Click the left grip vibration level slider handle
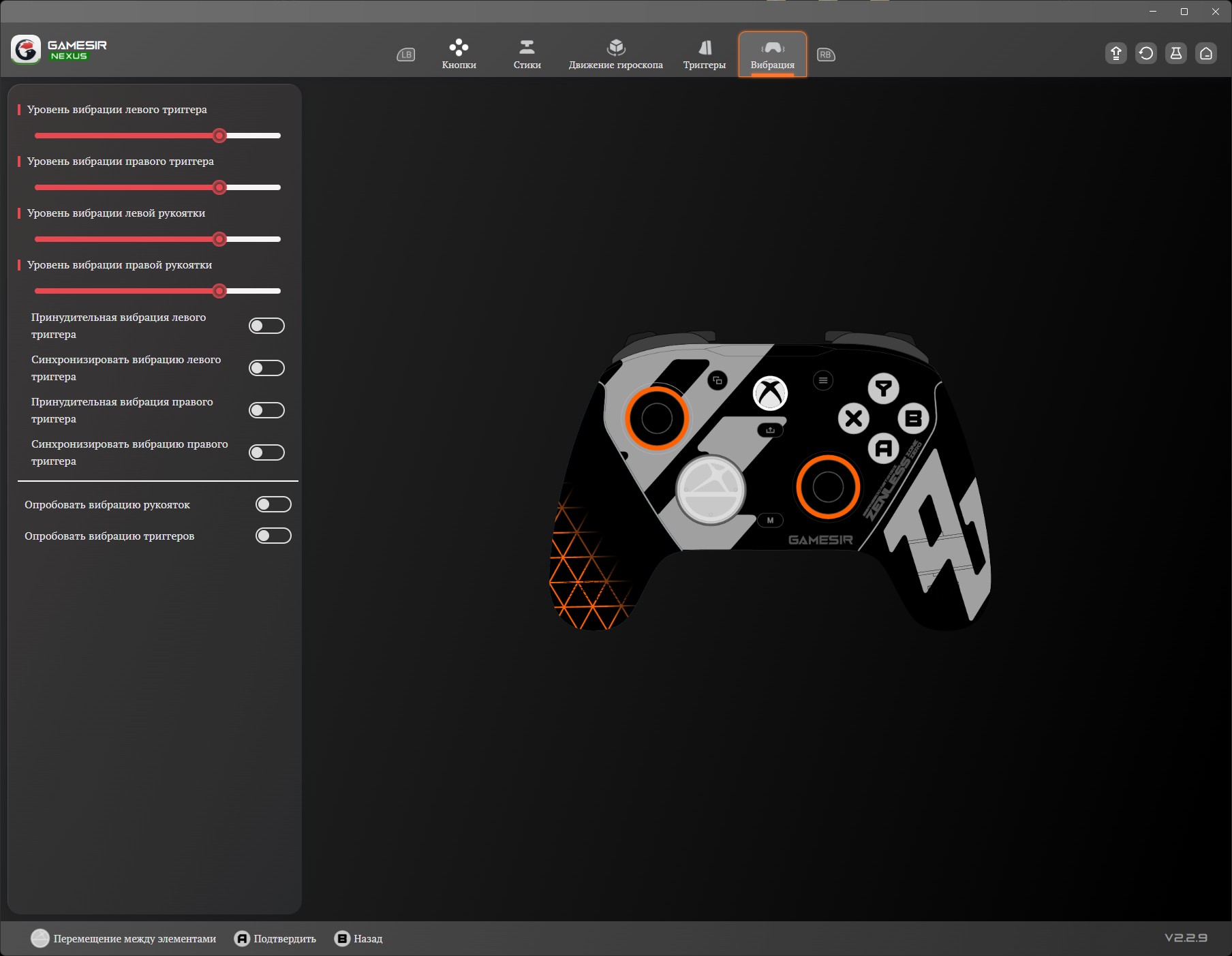 tap(219, 239)
